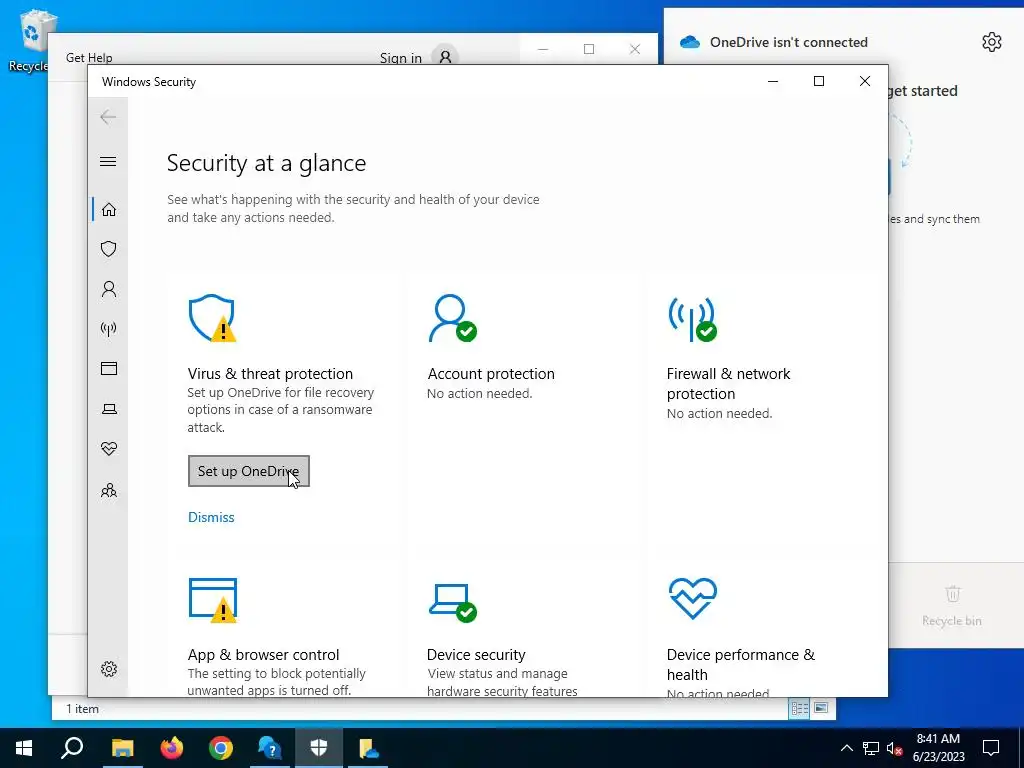Open Firewall & network protection heading
Viewport: 1024px width, 768px height.
coord(728,383)
